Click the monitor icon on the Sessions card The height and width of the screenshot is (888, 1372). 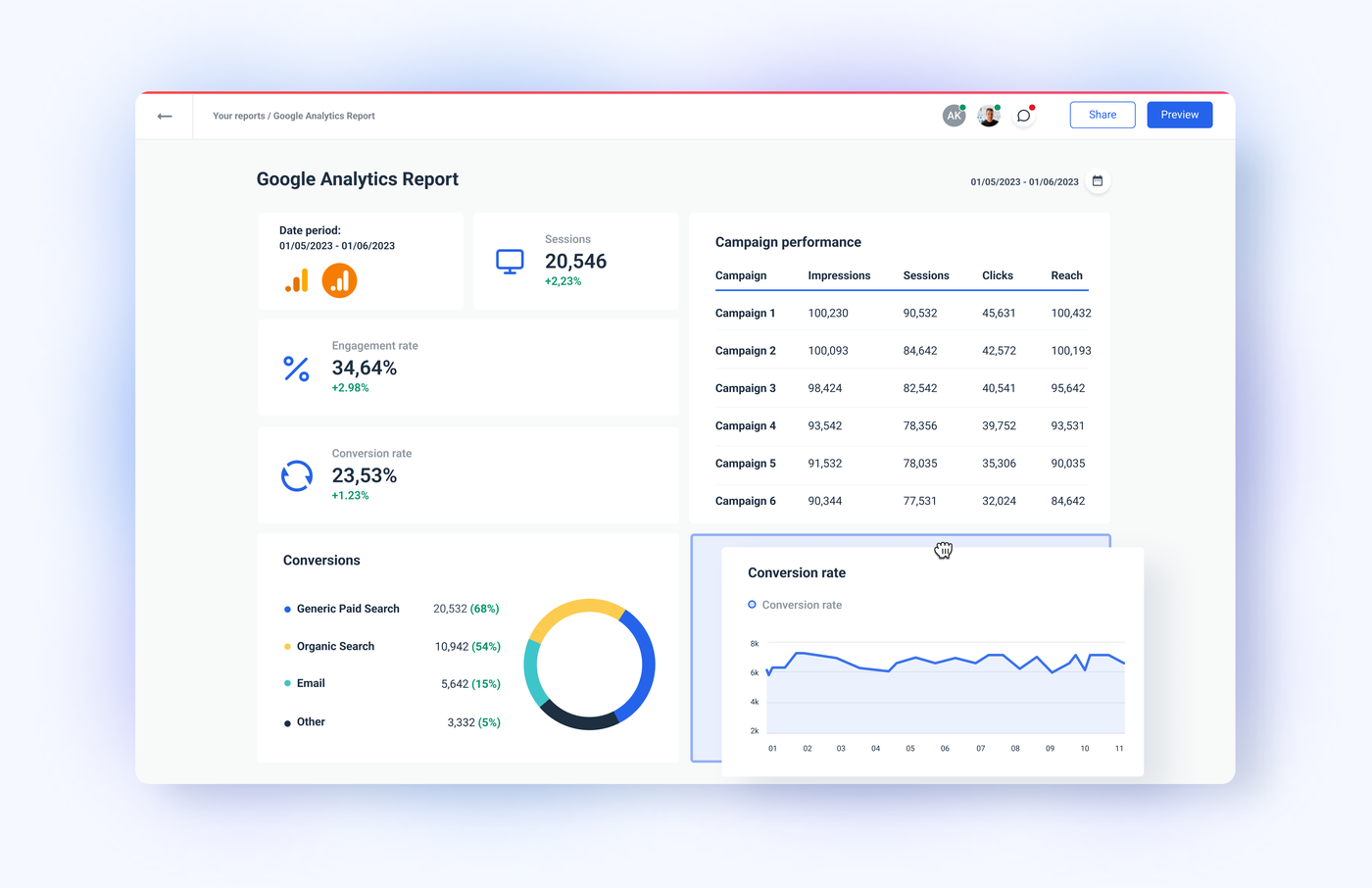510,261
